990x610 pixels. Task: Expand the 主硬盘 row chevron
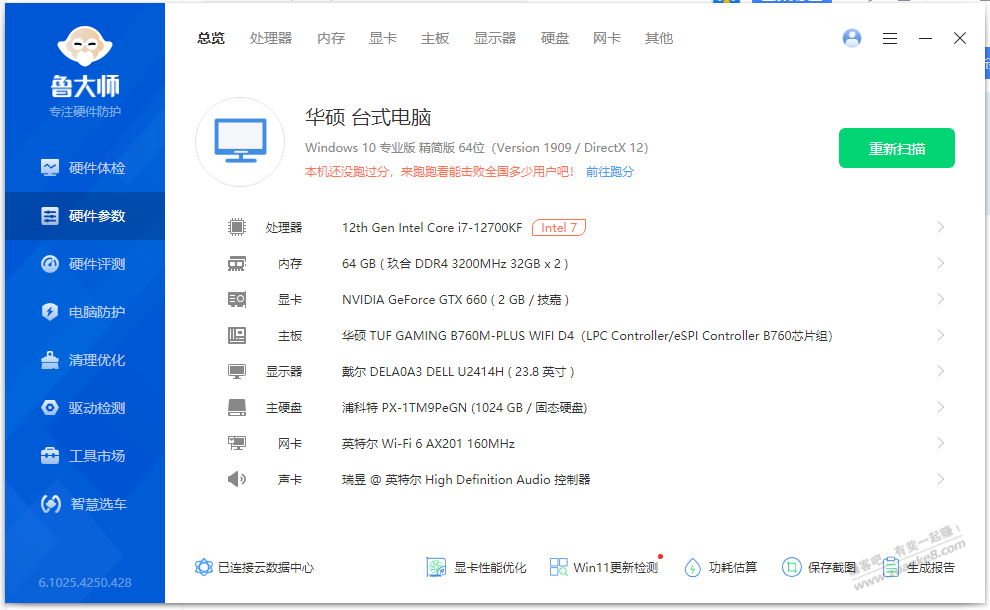pyautogui.click(x=941, y=407)
